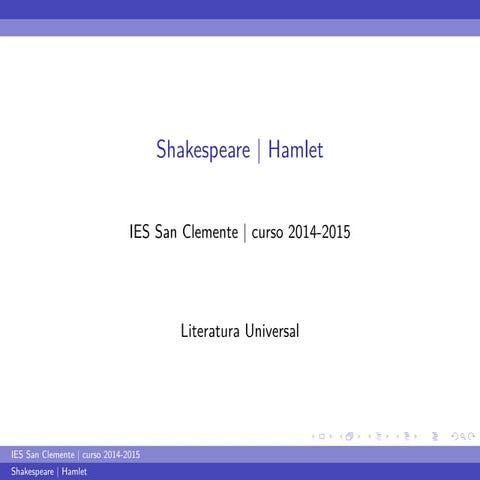Jump to next section arrow

tap(415, 436)
